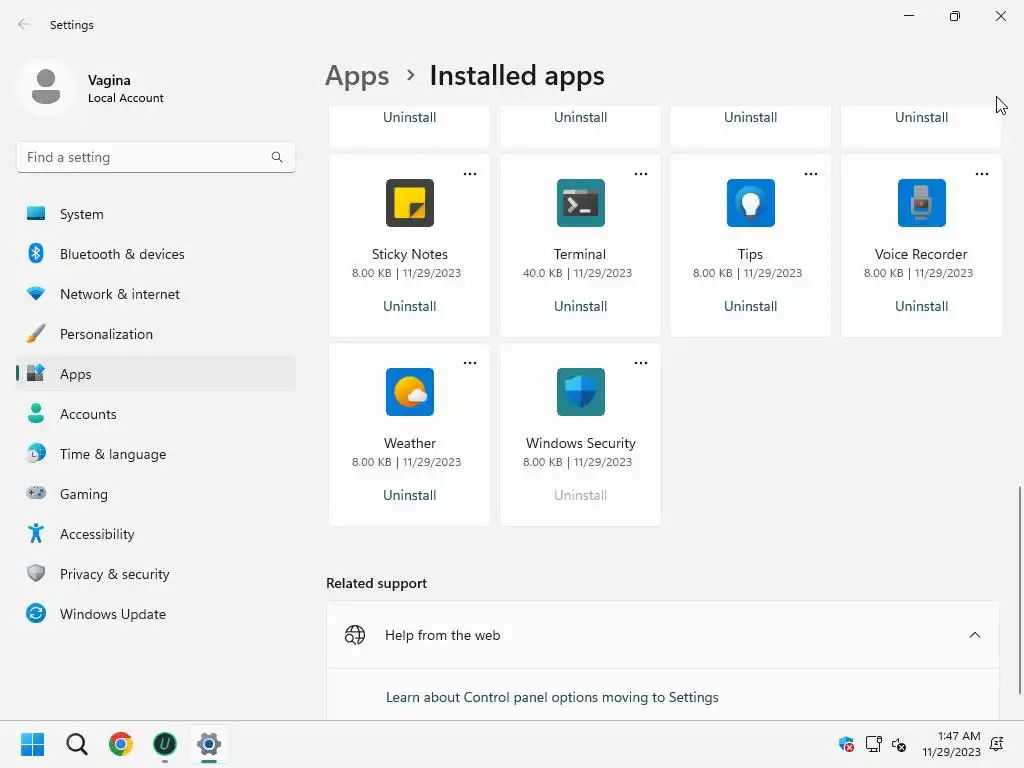Open Bluetooth & devices settings

[155, 254]
